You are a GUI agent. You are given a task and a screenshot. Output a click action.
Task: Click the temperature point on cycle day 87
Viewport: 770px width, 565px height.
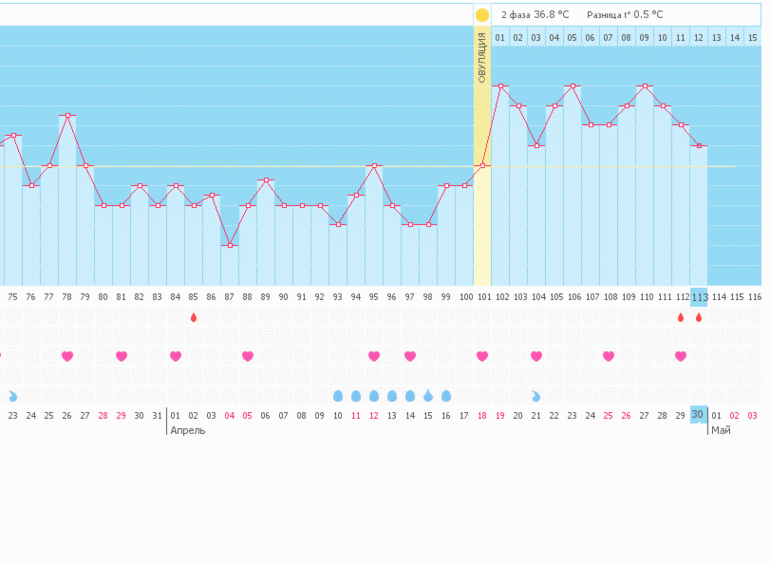(229, 245)
